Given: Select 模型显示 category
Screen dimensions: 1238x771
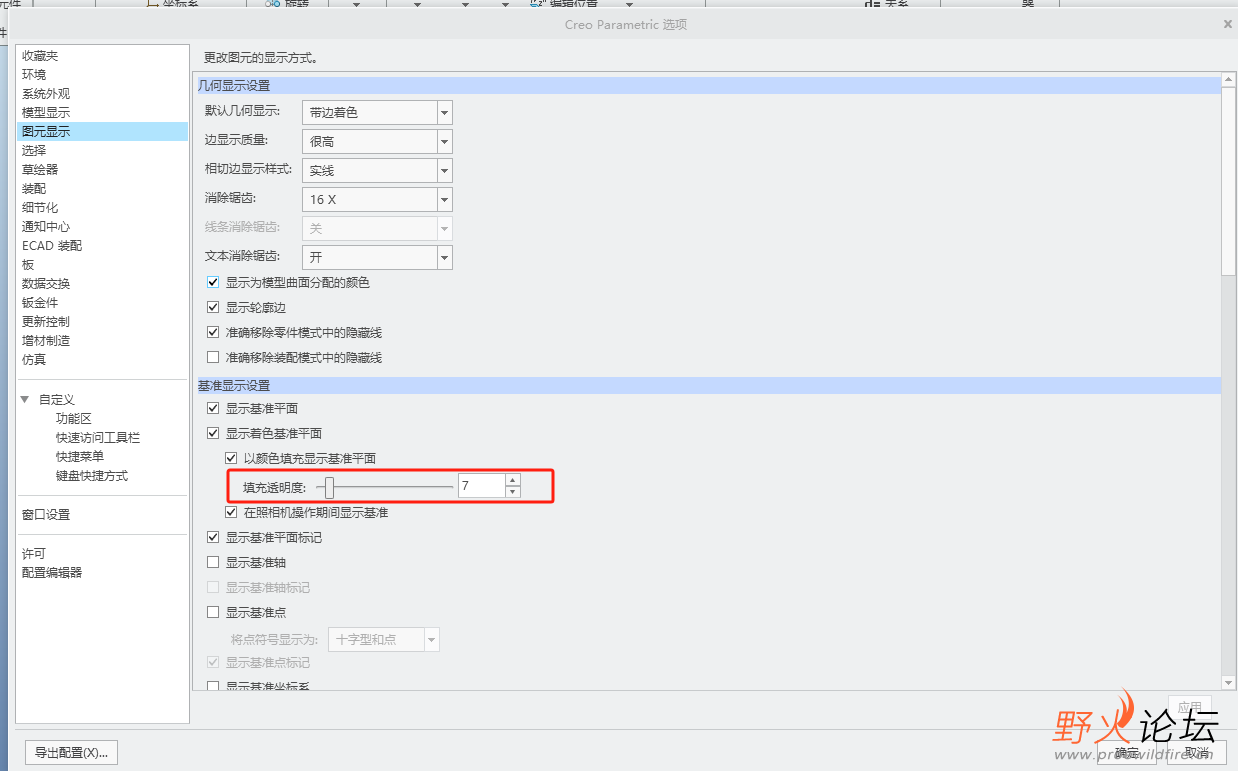Looking at the screenshot, I should tap(46, 113).
